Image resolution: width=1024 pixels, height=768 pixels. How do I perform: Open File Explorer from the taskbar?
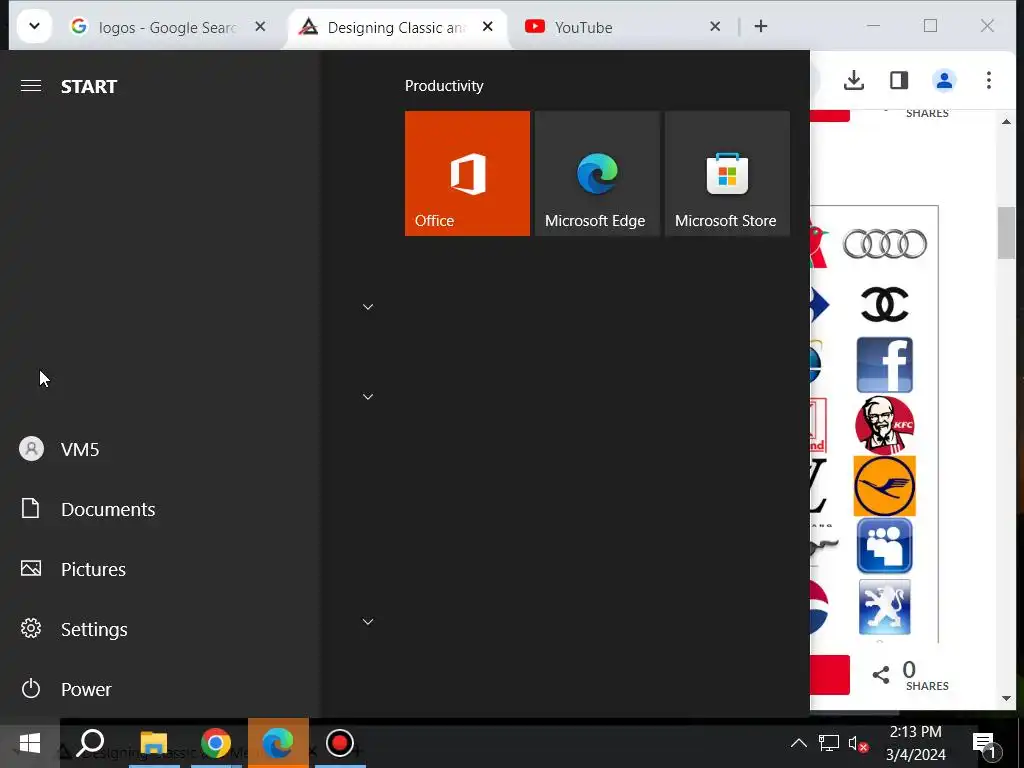click(154, 743)
